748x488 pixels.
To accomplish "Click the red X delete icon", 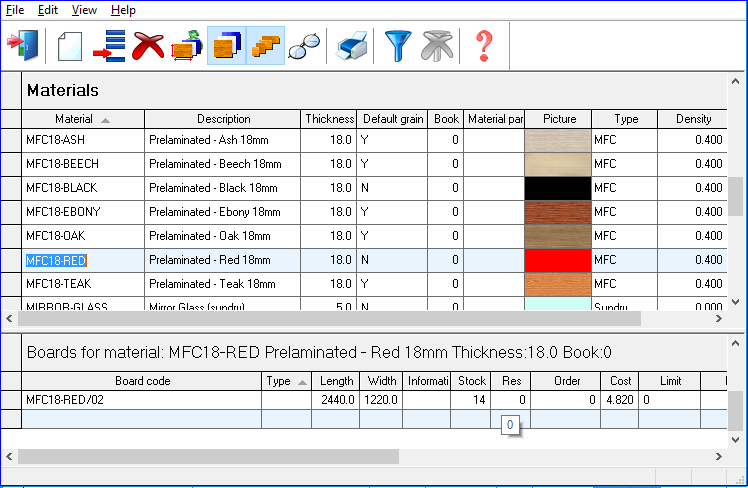I will (148, 46).
